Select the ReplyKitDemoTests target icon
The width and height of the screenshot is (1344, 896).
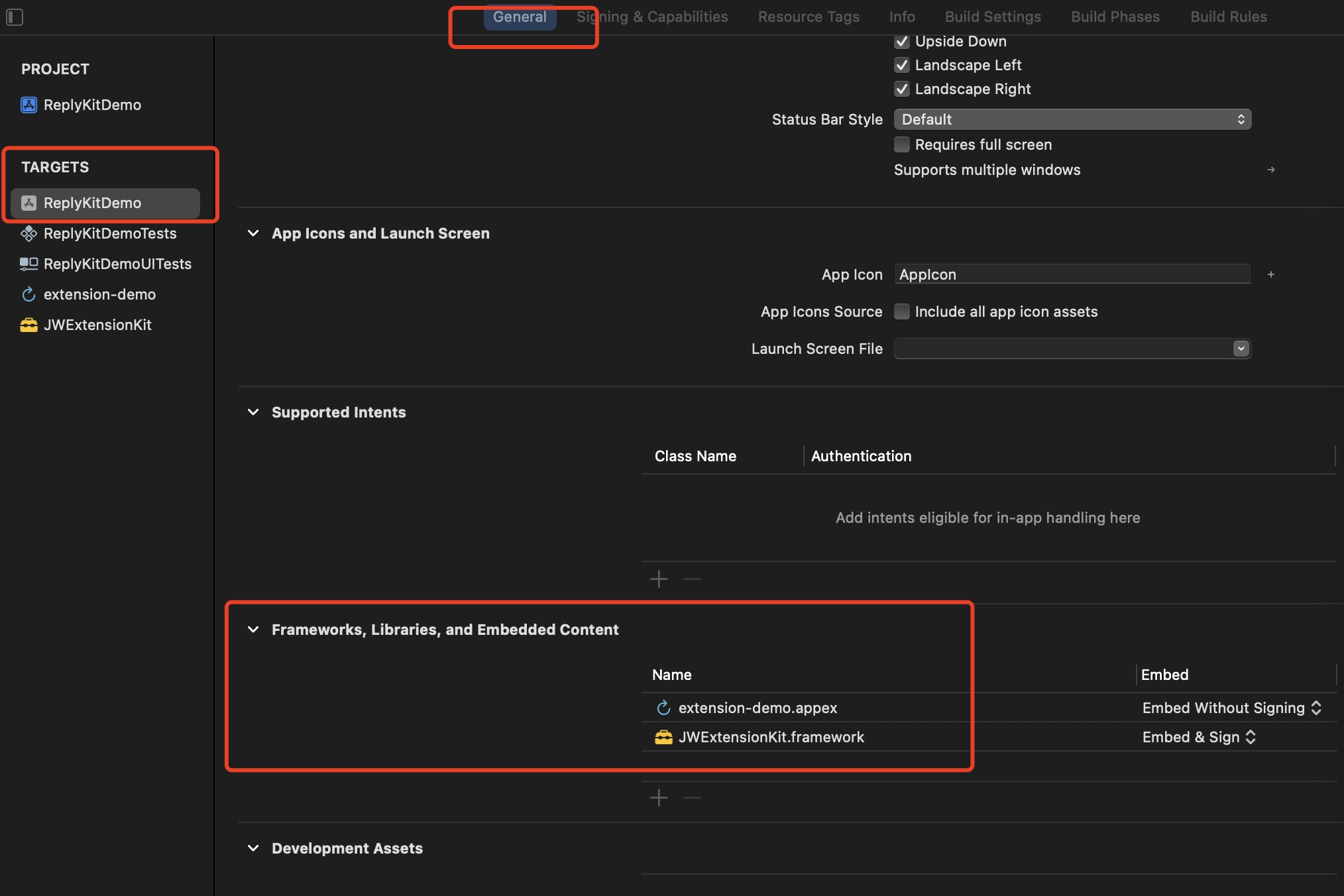click(28, 233)
